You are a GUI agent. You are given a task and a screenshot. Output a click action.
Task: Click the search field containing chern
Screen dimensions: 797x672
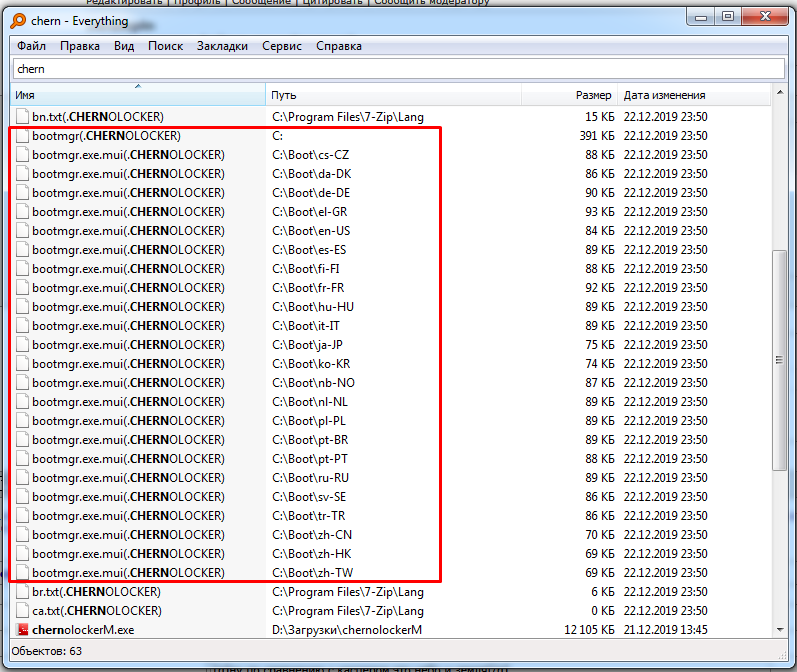pos(398,69)
